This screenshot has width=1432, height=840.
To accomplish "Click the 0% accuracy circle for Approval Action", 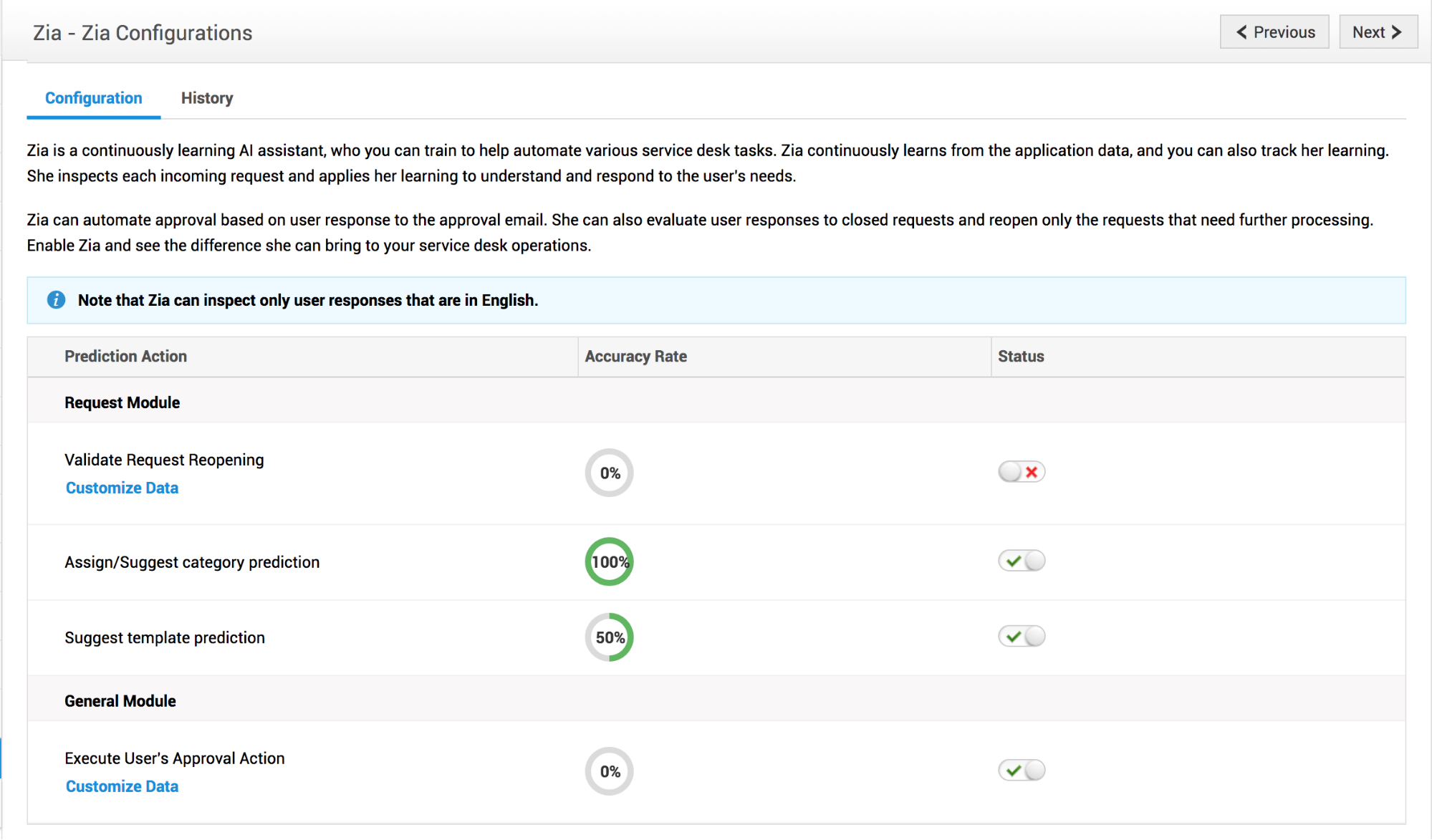I will tap(610, 771).
